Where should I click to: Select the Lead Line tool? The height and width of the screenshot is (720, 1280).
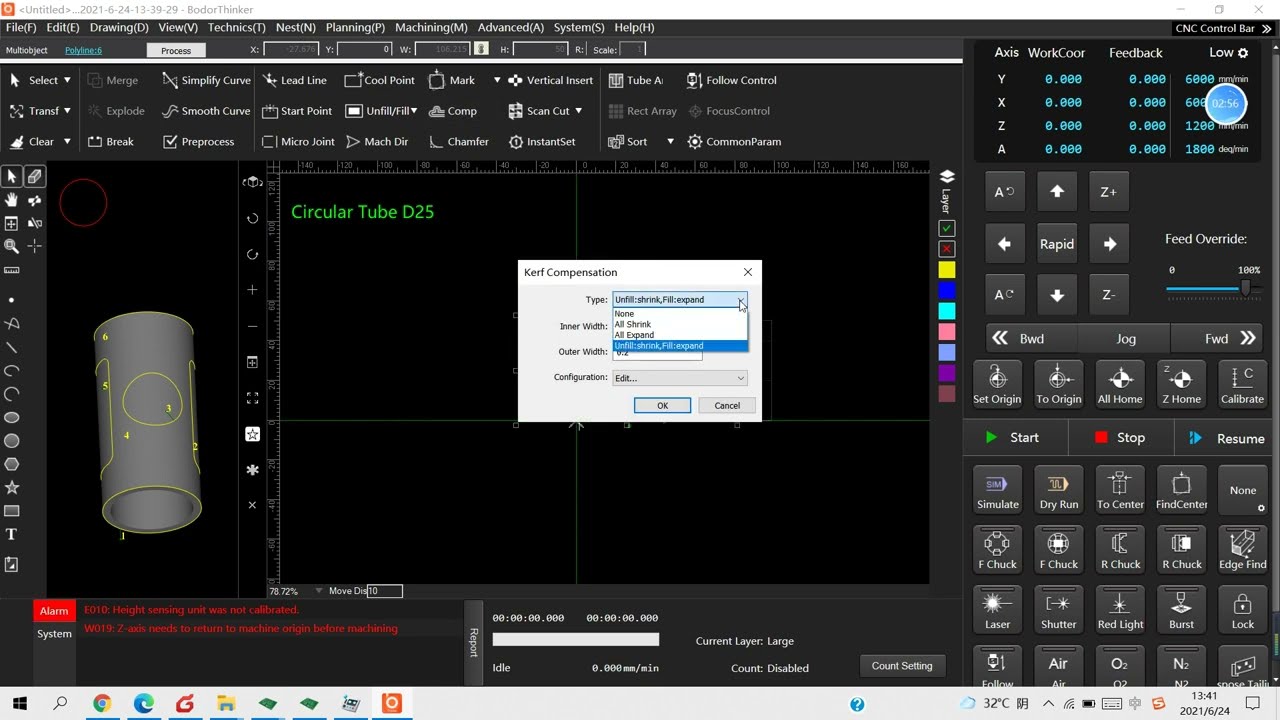295,80
